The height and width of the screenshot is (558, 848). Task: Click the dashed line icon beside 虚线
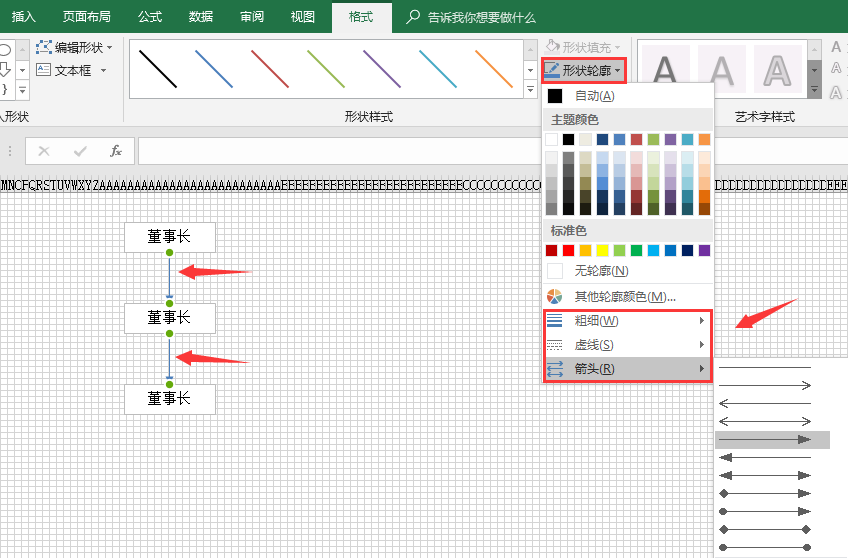(x=554, y=345)
